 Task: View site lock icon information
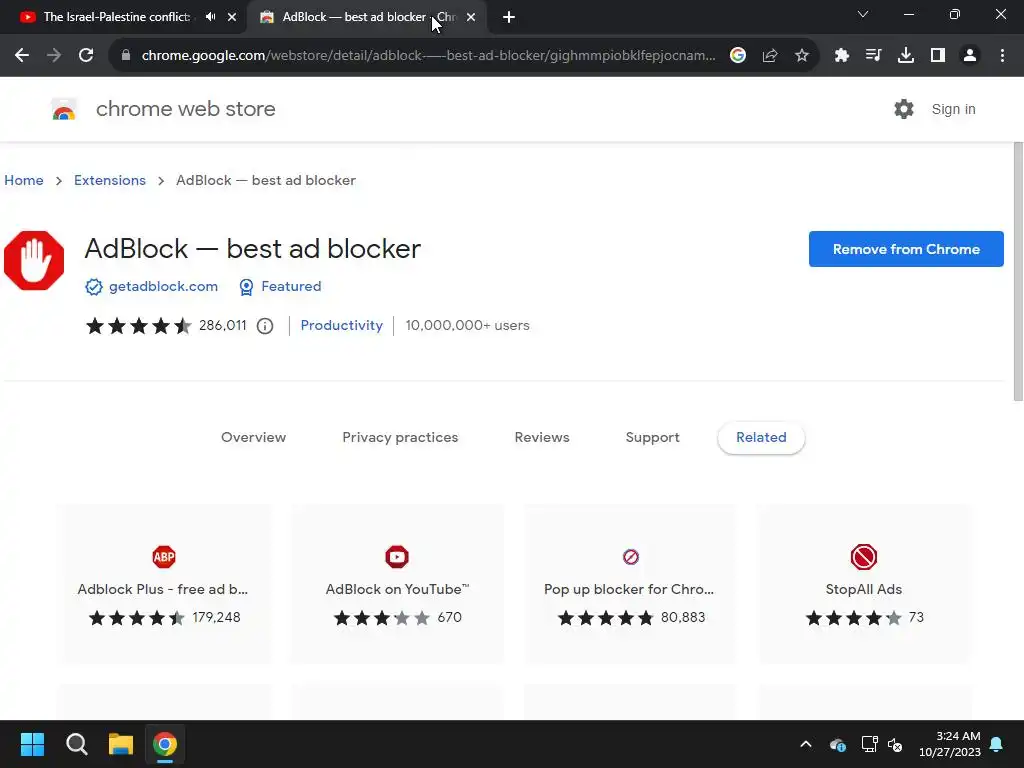(126, 56)
